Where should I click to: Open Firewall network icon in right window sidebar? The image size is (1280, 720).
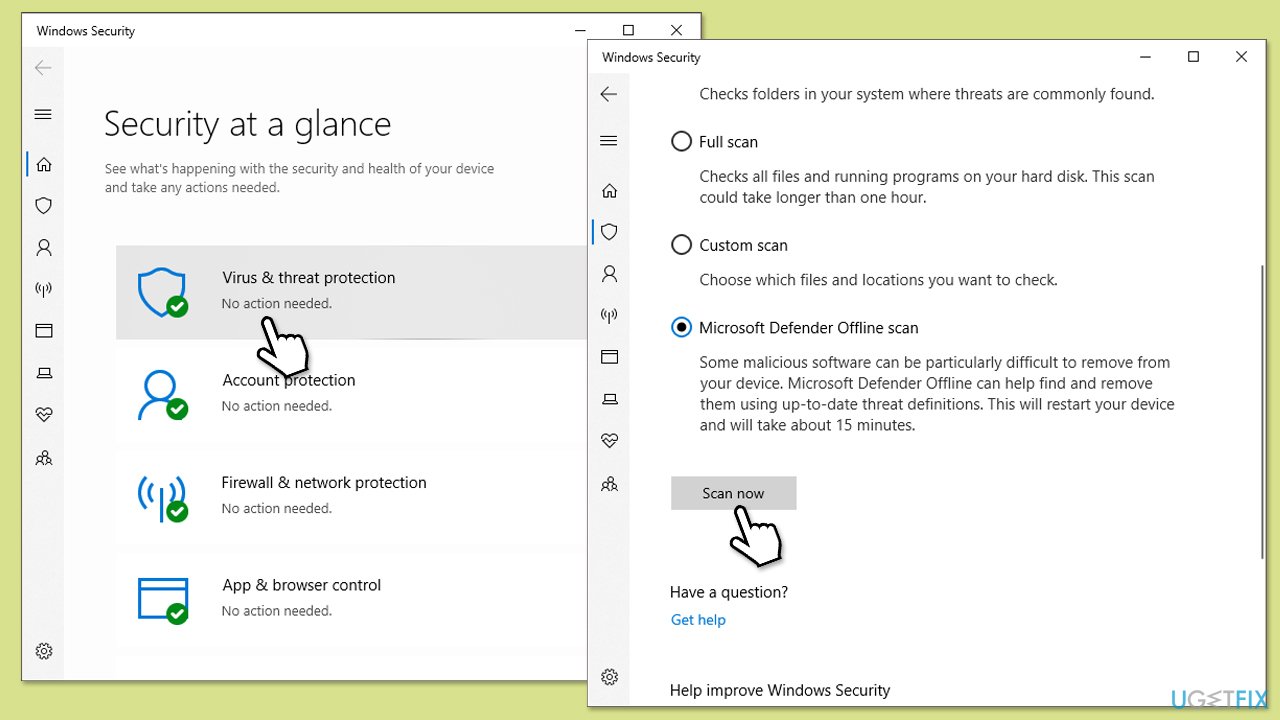pyautogui.click(x=609, y=316)
